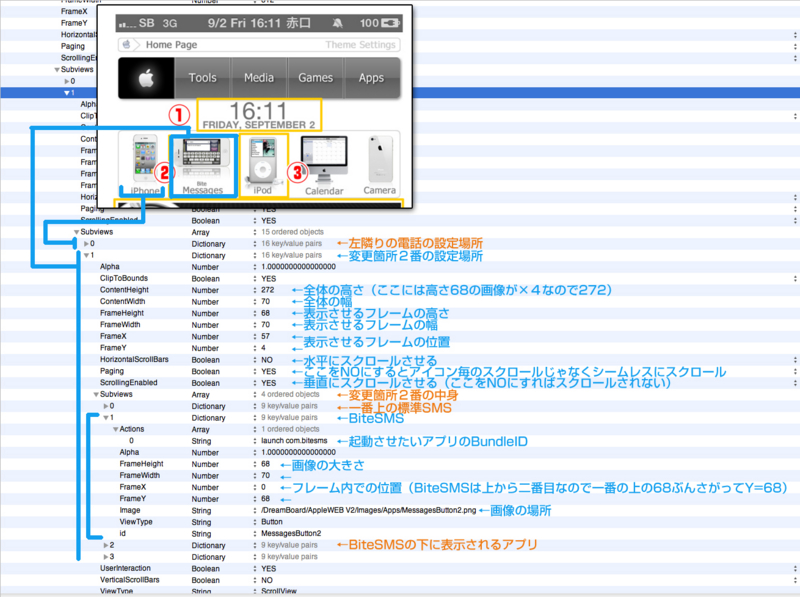Click the small Apple breadcrumb icon
Image resolution: width=800 pixels, height=597 pixels.
click(127, 44)
